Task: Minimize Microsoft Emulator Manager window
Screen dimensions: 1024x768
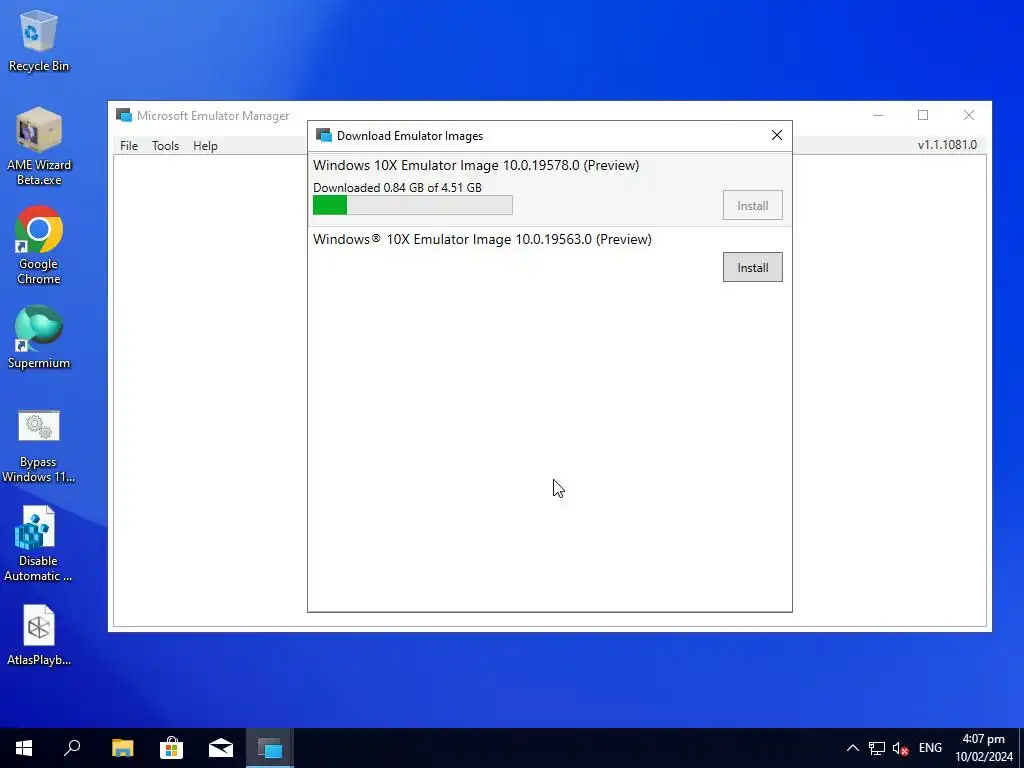Action: pos(878,116)
